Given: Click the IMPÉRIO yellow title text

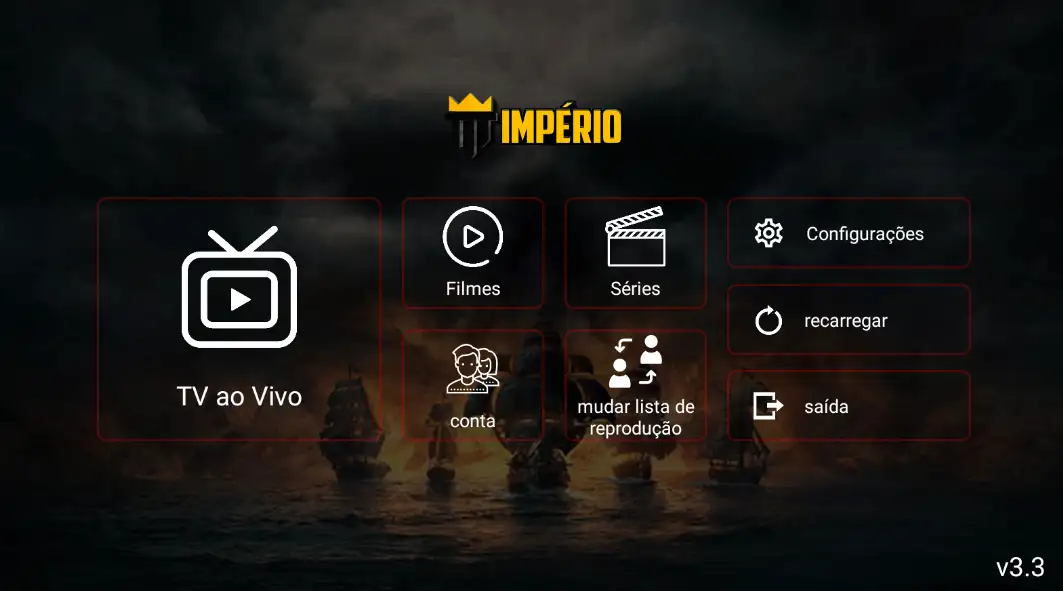Looking at the screenshot, I should pyautogui.click(x=561, y=127).
